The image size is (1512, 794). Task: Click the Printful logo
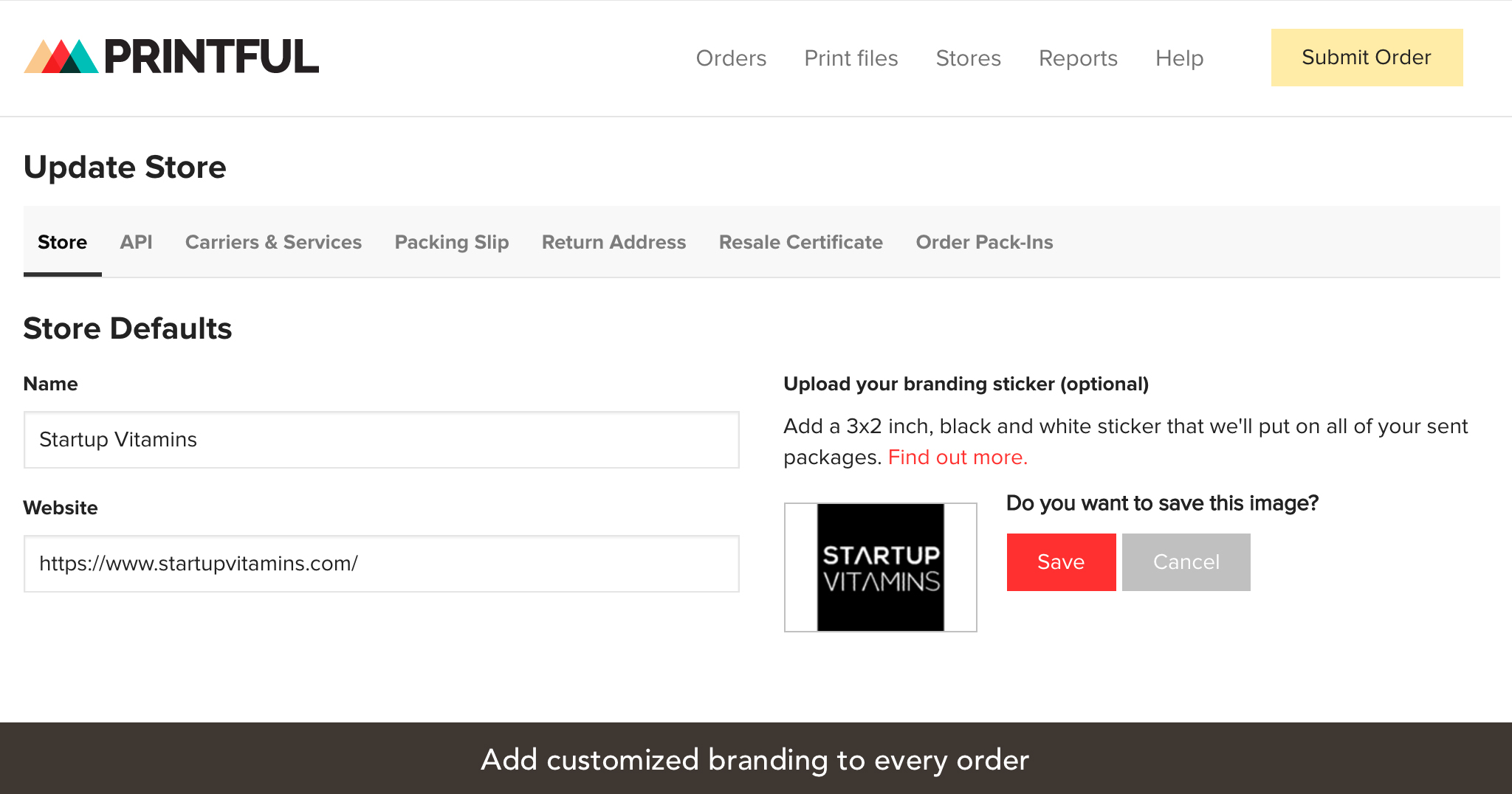[x=171, y=57]
